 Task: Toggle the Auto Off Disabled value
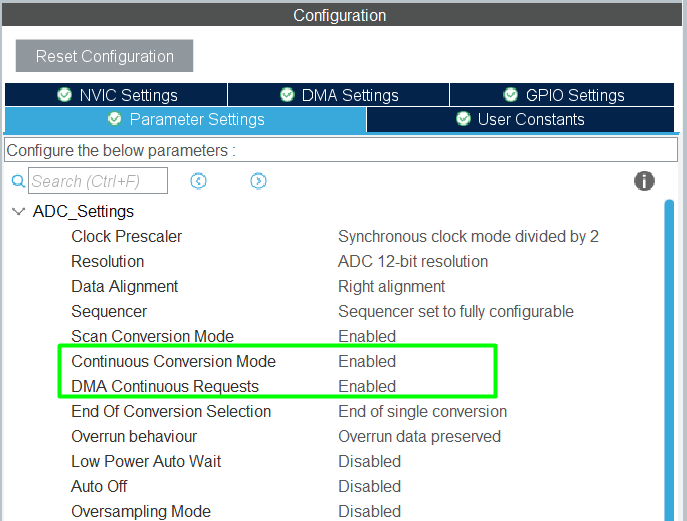(369, 486)
